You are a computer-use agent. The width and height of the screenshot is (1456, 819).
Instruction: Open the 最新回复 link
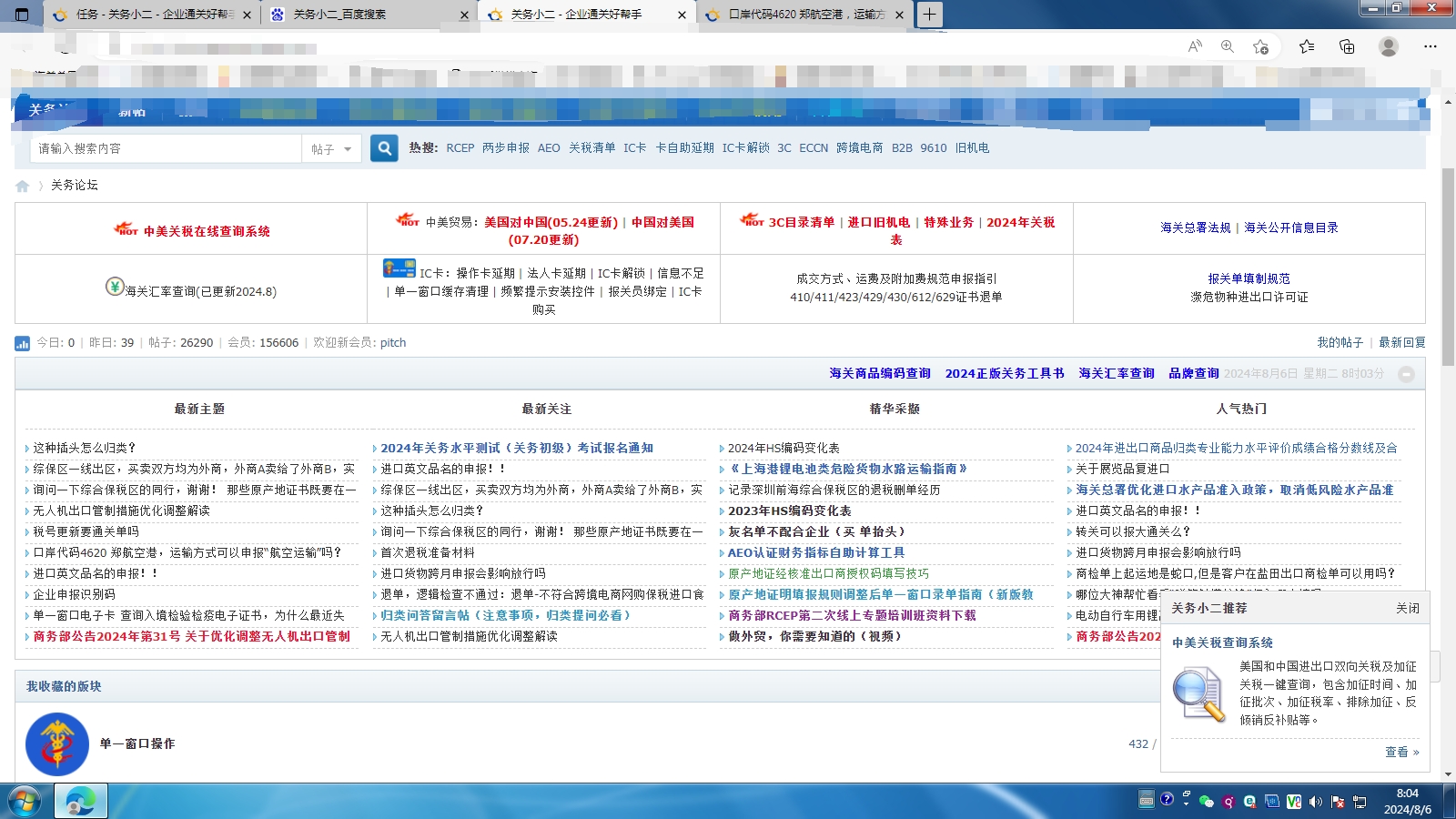coord(1402,343)
